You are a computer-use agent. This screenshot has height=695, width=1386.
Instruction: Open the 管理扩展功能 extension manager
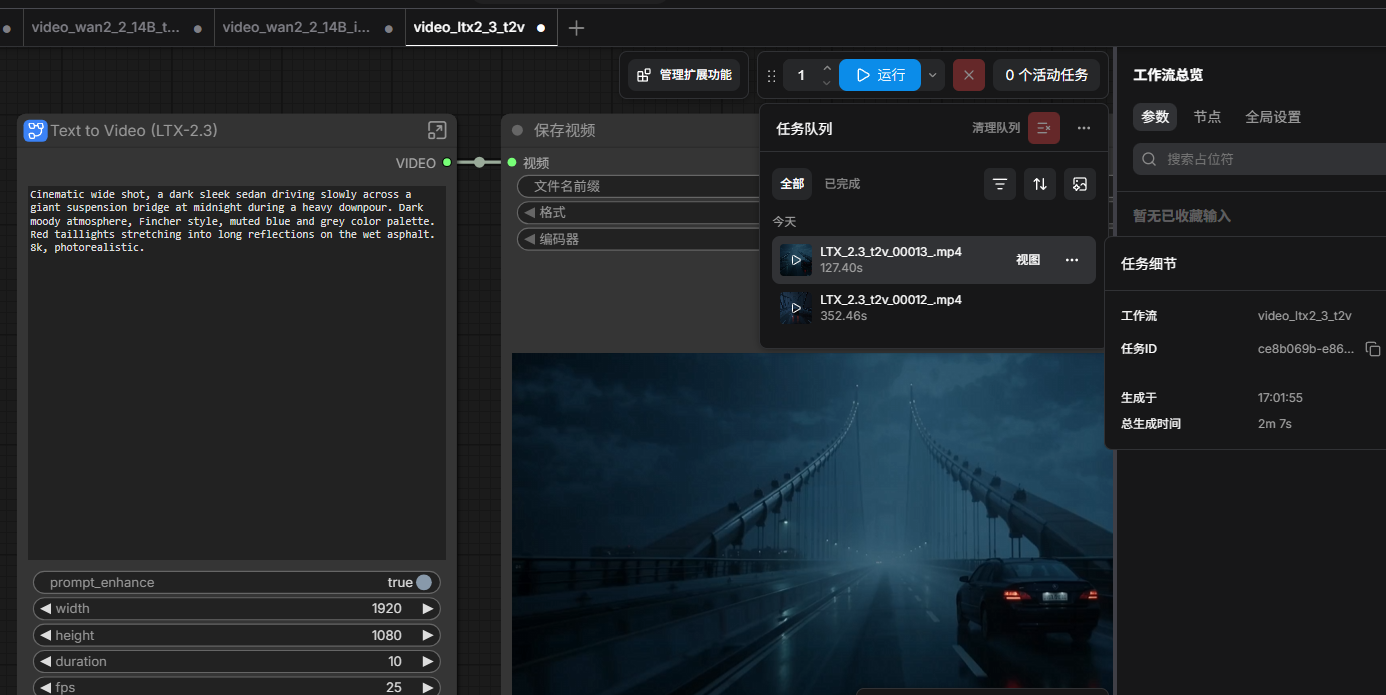point(685,75)
